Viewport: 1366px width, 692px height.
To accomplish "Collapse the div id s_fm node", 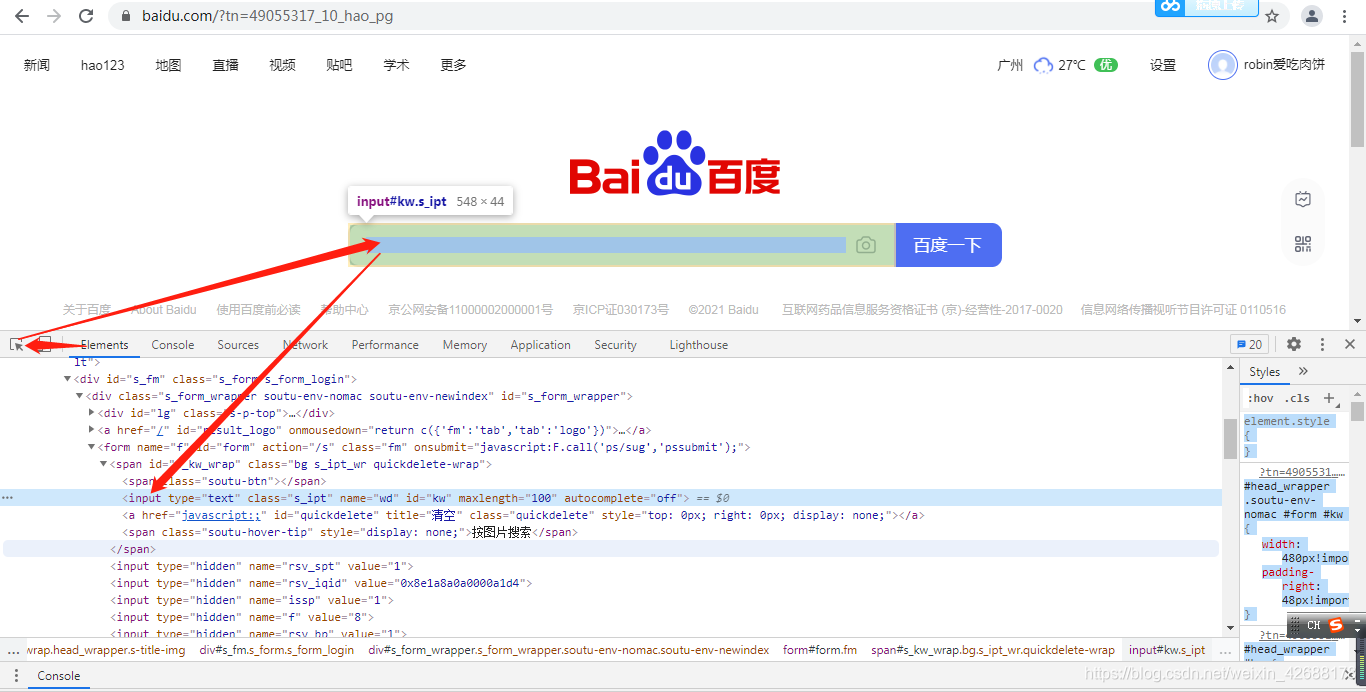I will click(67, 379).
